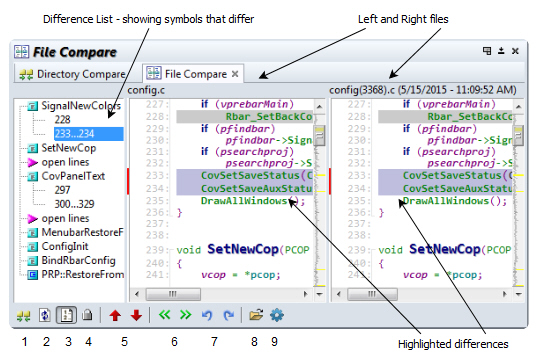
Task: Click the right arrow of the right pane's horizontal scrollbar
Action: pyautogui.click(x=504, y=294)
